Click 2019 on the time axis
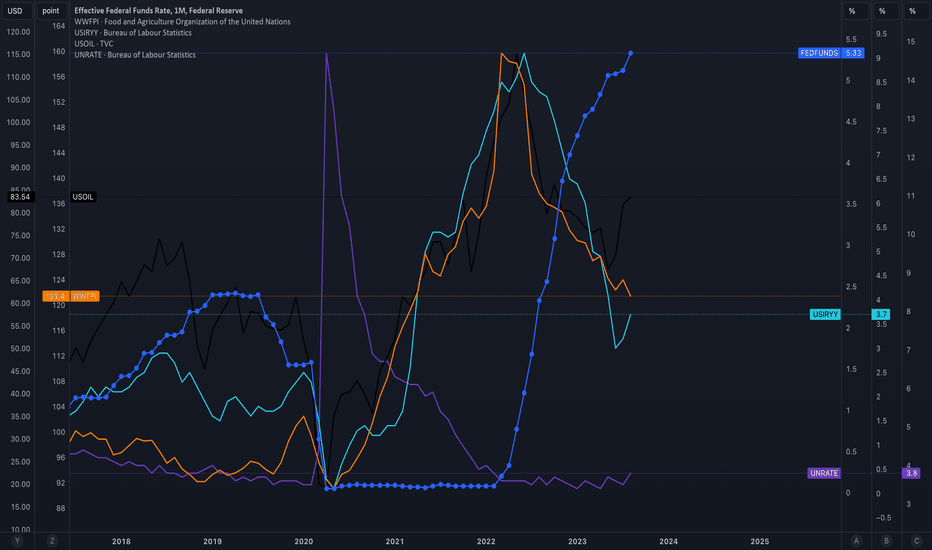The width and height of the screenshot is (932, 550). 212,541
